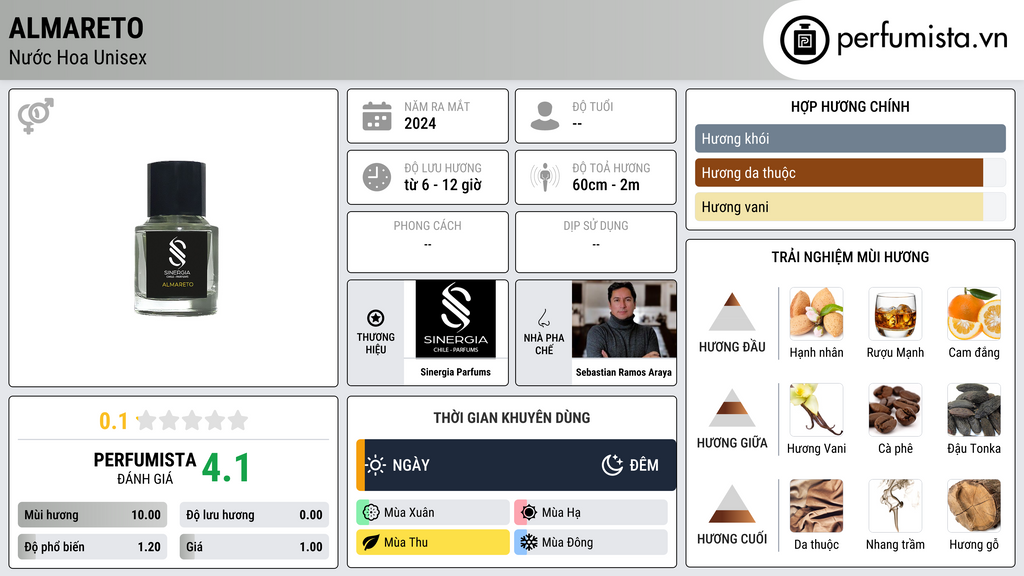Click the calendar icon beside Năm ra mắt
The width and height of the screenshot is (1024, 576).
click(x=377, y=116)
